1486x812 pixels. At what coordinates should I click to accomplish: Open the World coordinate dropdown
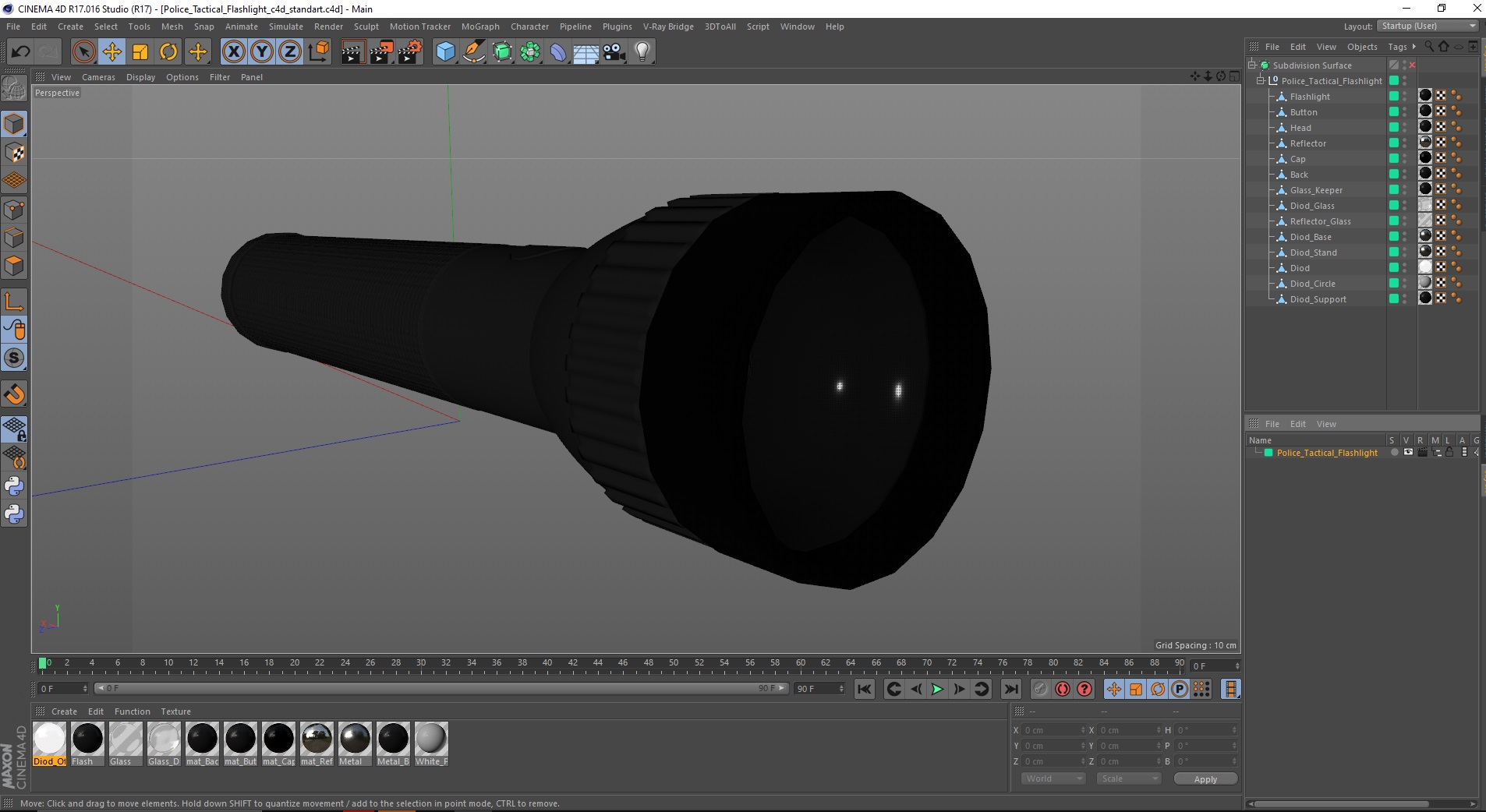click(x=1053, y=778)
